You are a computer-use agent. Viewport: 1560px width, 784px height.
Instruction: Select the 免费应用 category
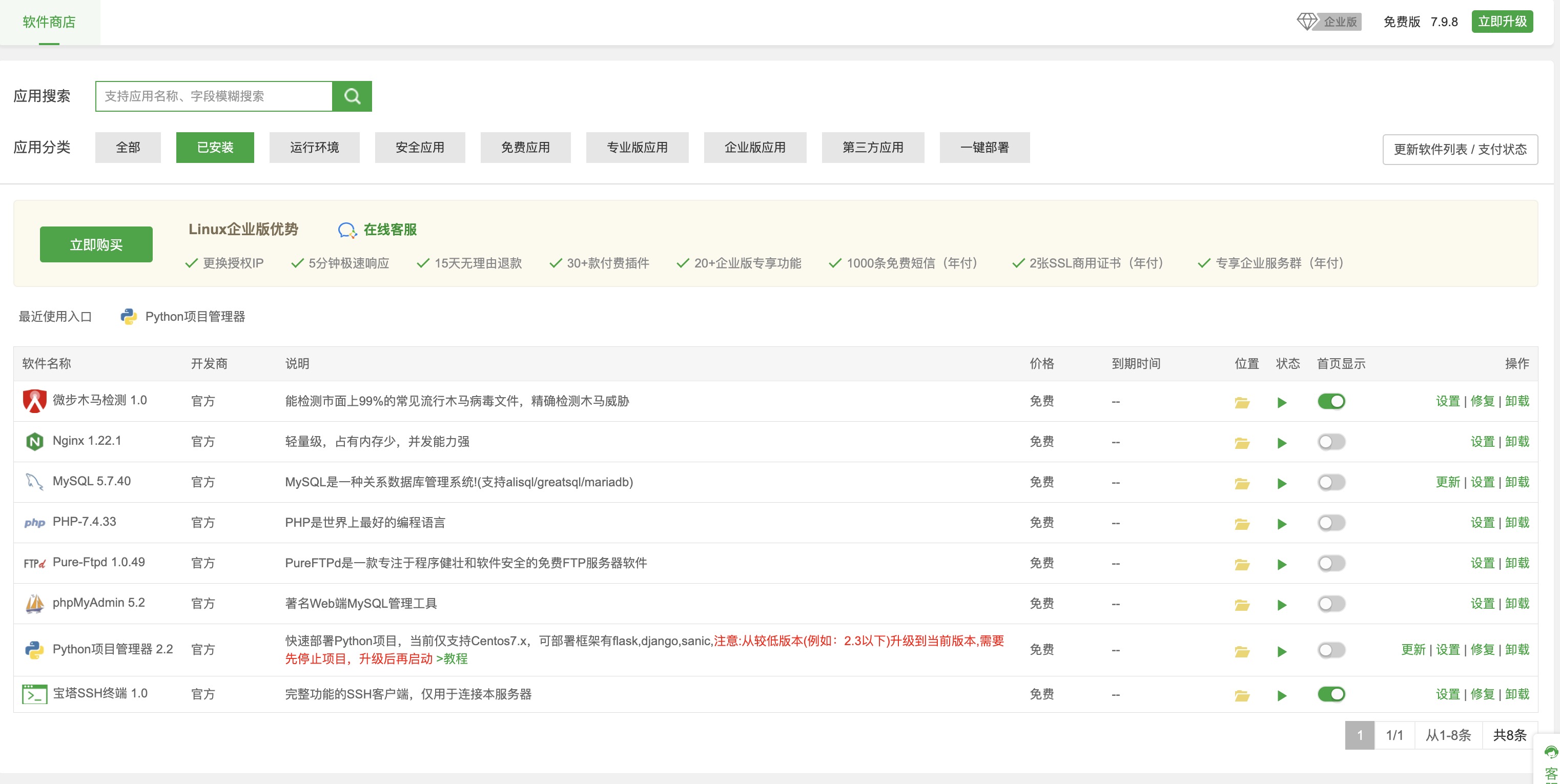[x=525, y=148]
